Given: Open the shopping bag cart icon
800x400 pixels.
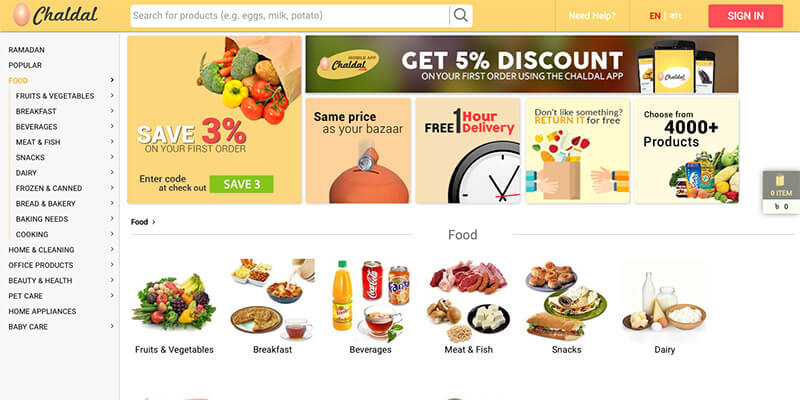Looking at the screenshot, I should [780, 181].
